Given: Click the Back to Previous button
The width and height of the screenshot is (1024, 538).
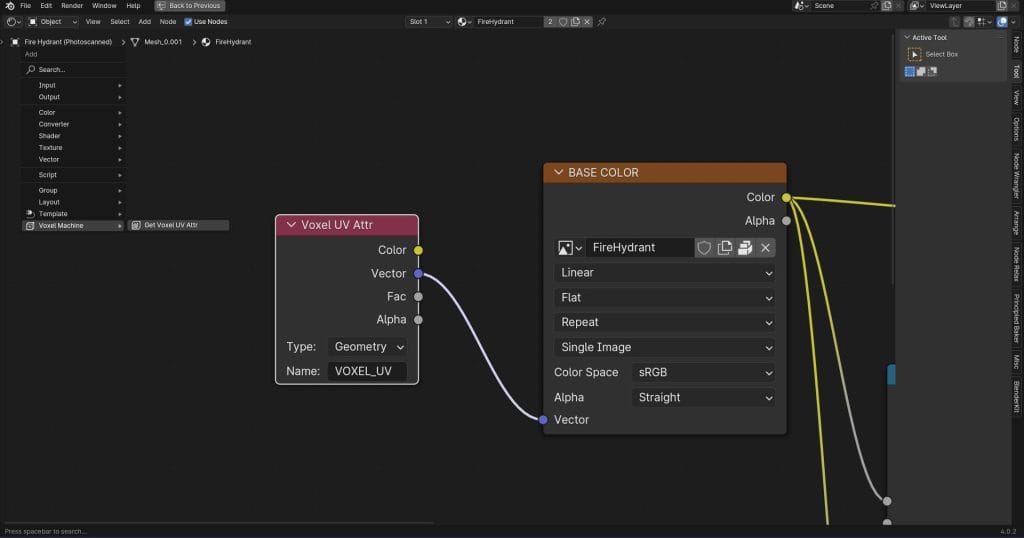Looking at the screenshot, I should point(189,6).
